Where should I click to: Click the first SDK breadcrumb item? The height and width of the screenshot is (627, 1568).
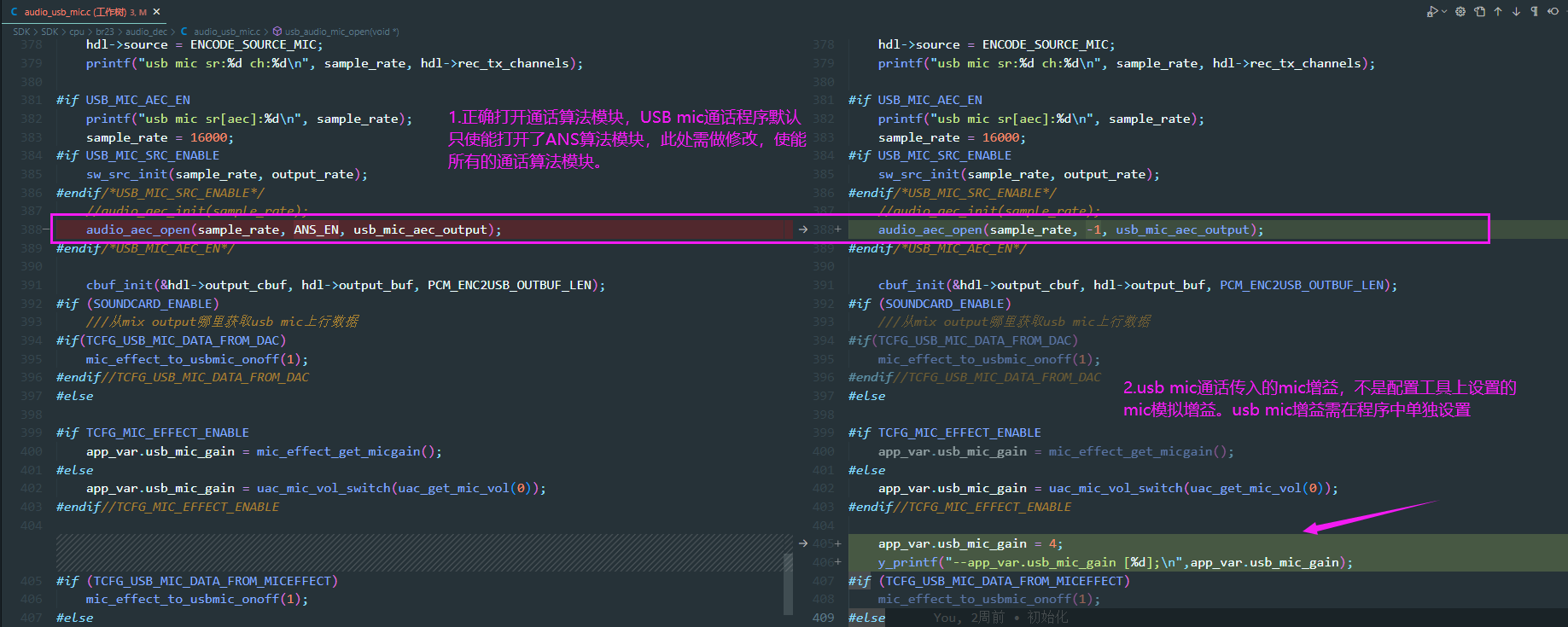(x=21, y=32)
